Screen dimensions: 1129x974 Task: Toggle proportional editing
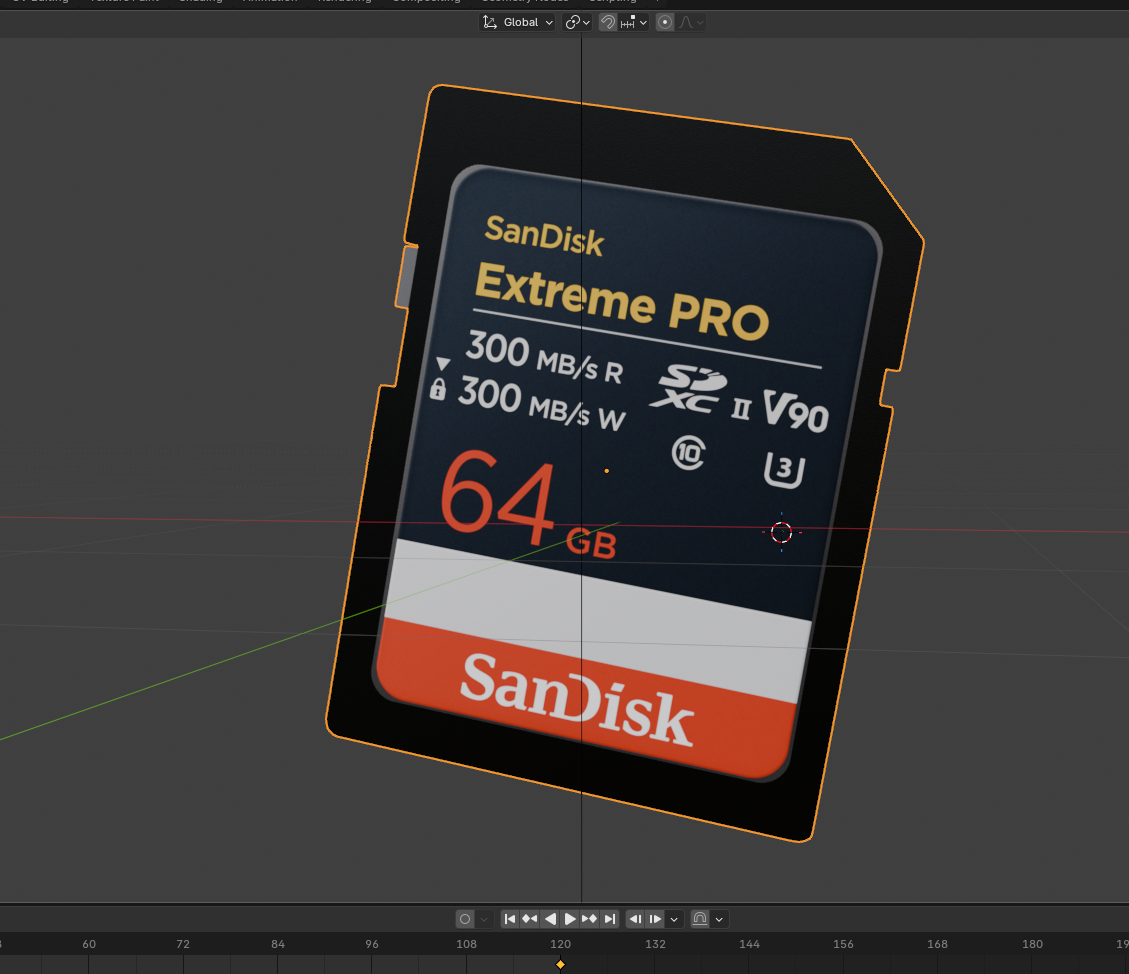pos(665,22)
